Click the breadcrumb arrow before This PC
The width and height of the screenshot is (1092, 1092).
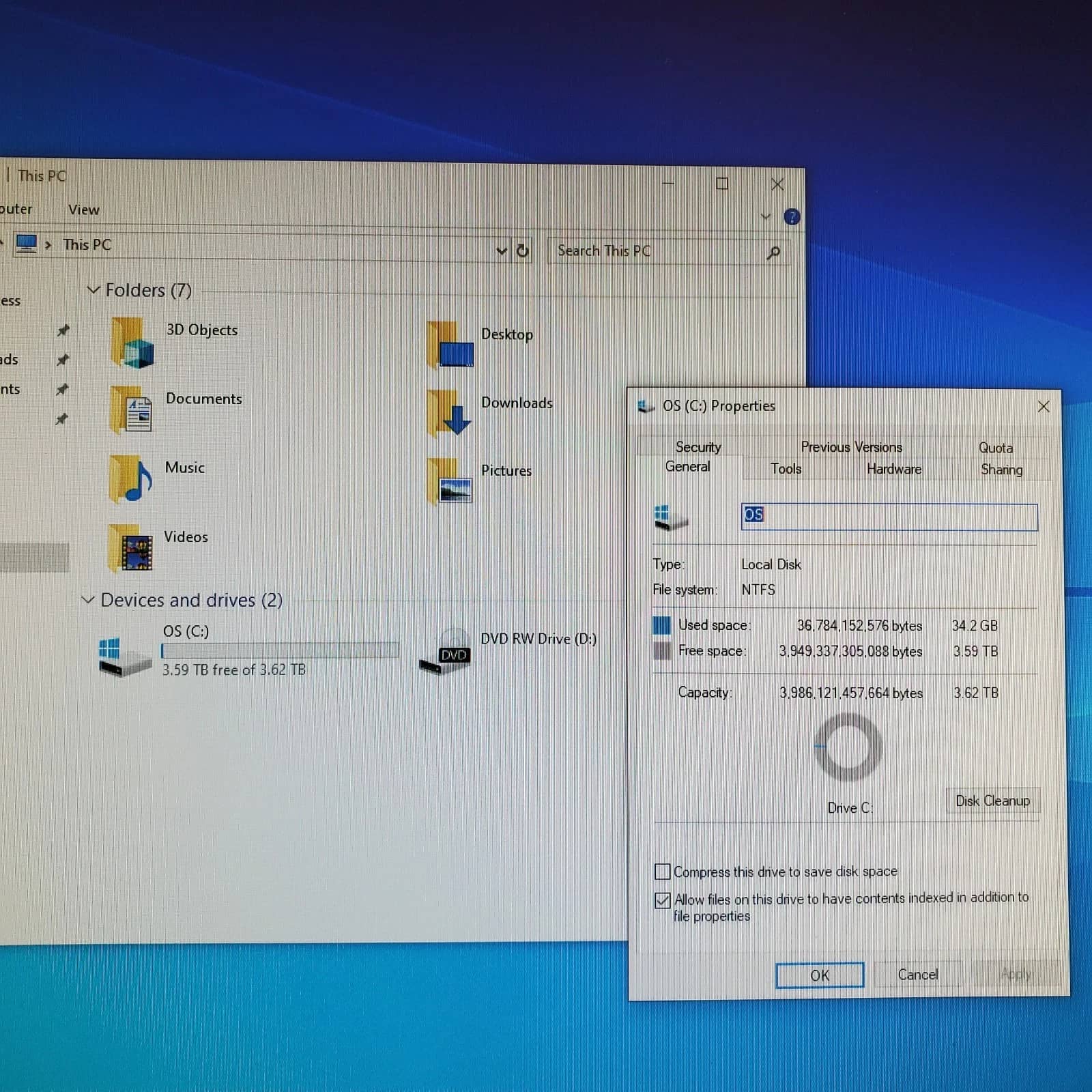[x=48, y=244]
